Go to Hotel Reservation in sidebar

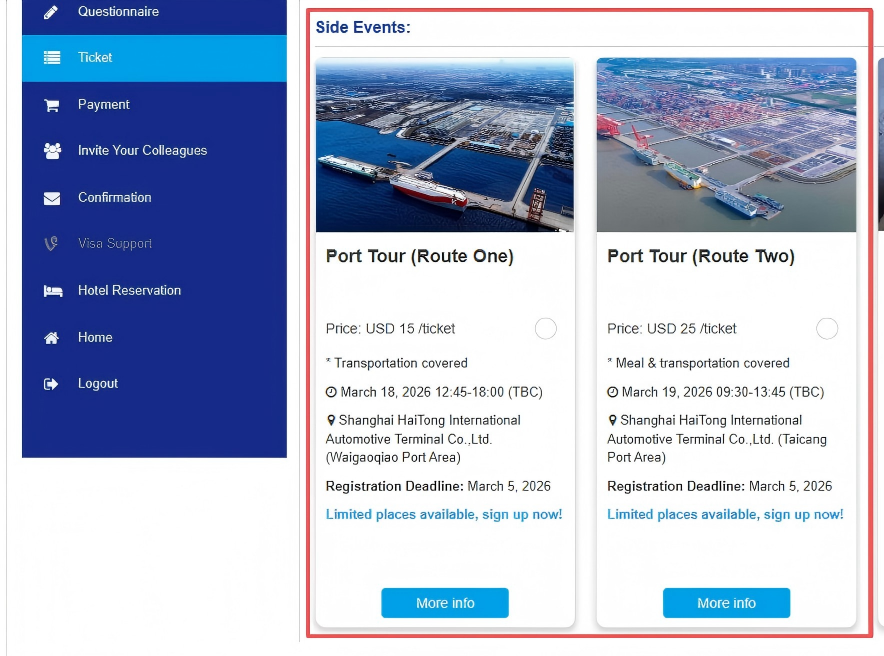129,291
